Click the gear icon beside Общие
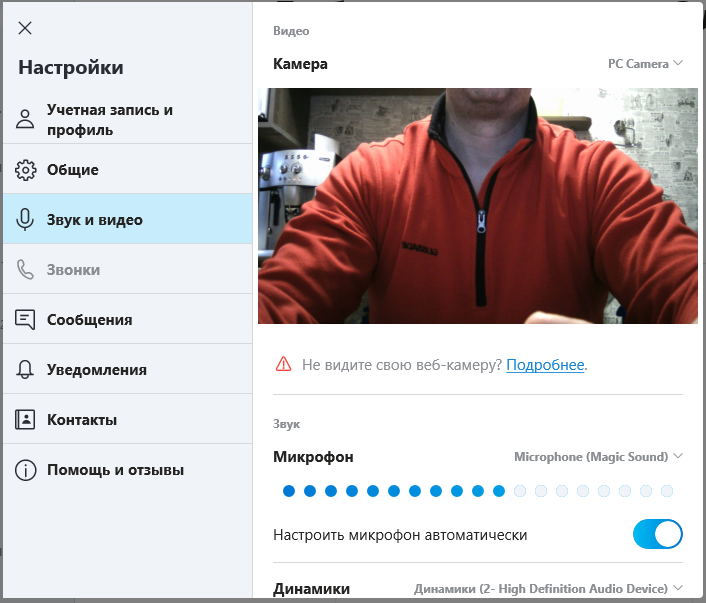Image resolution: width=706 pixels, height=603 pixels. point(25,170)
